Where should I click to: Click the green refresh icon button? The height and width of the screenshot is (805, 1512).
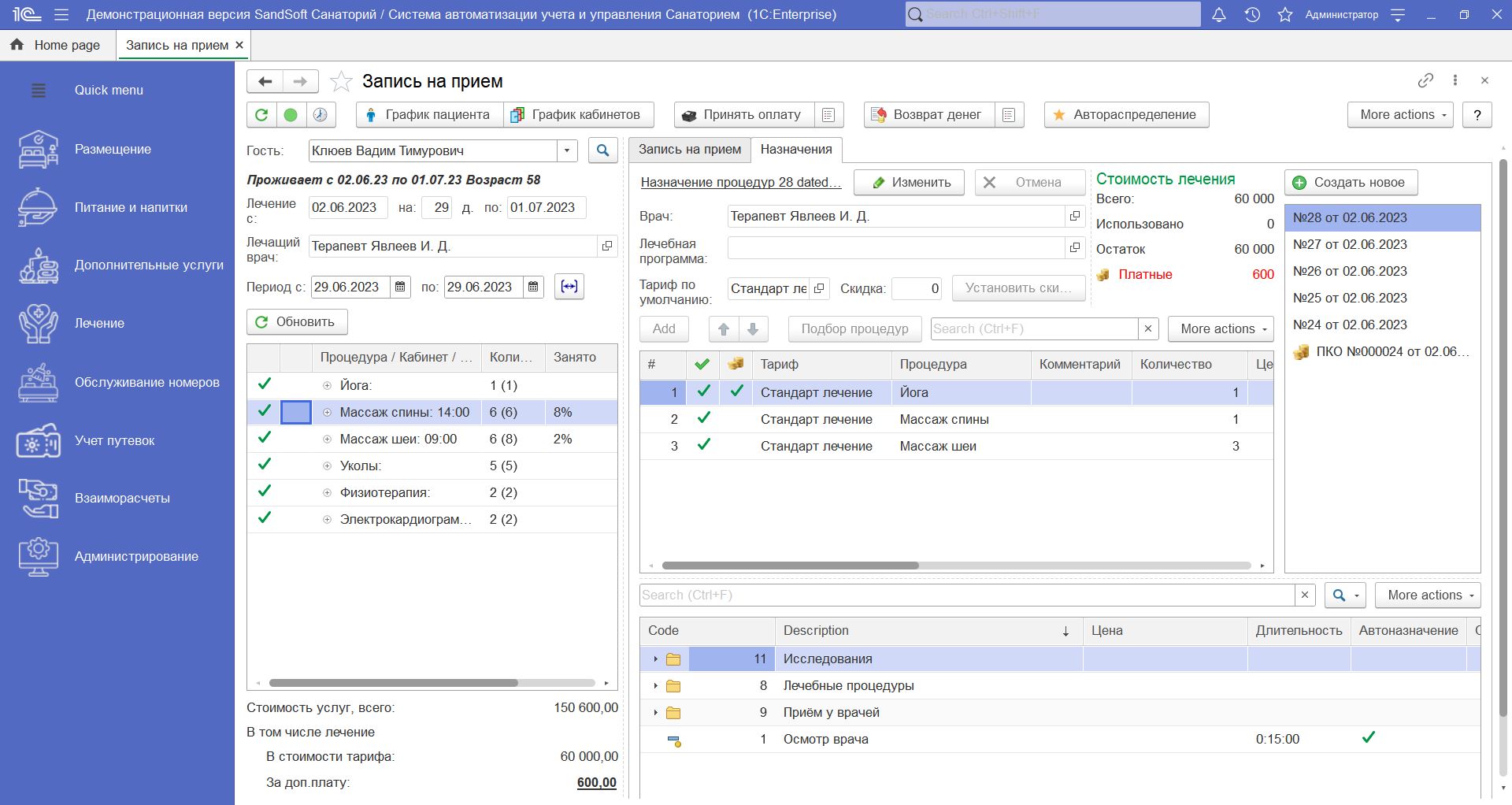tap(261, 115)
